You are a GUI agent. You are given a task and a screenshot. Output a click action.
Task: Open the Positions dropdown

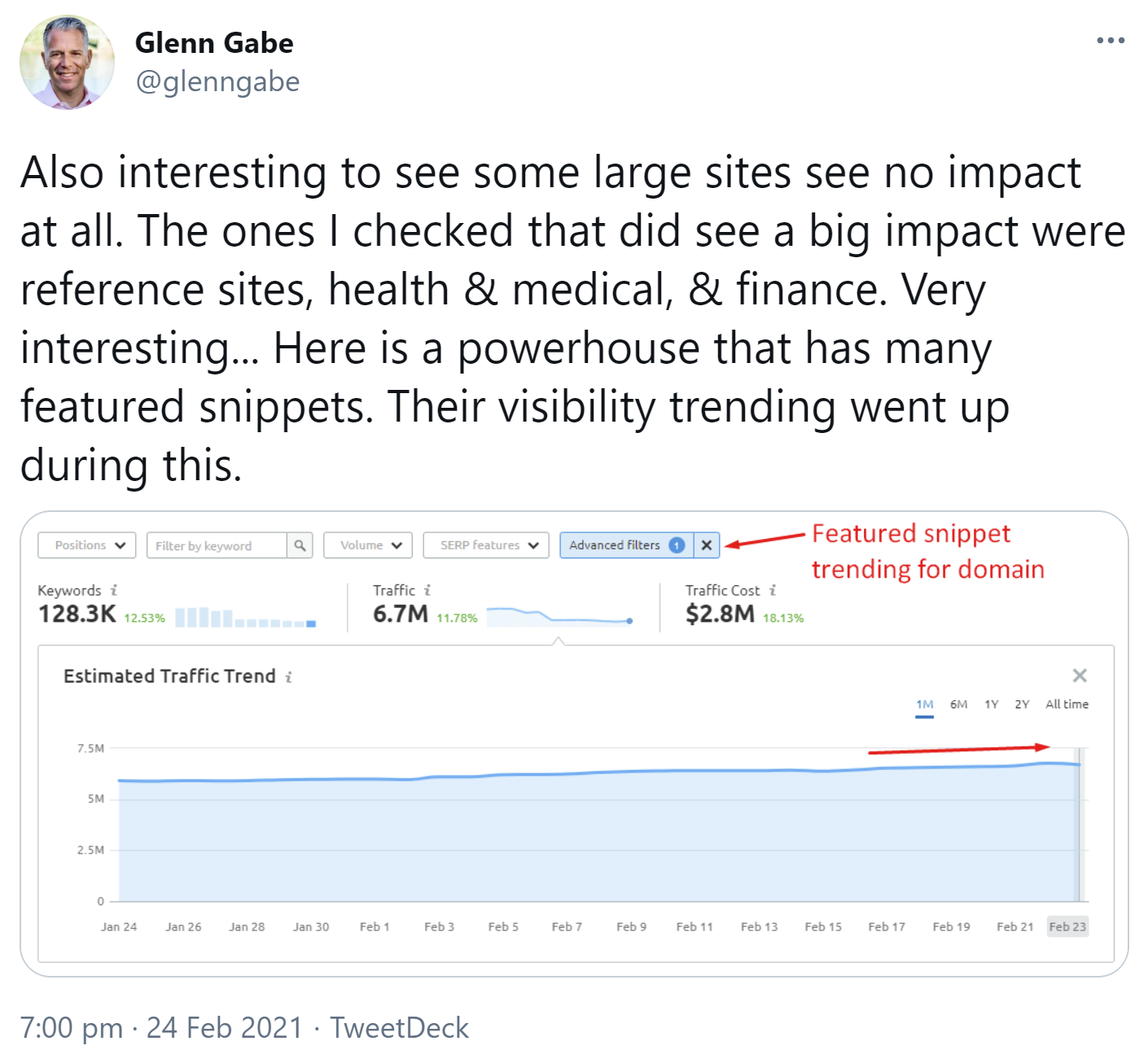pyautogui.click(x=86, y=545)
